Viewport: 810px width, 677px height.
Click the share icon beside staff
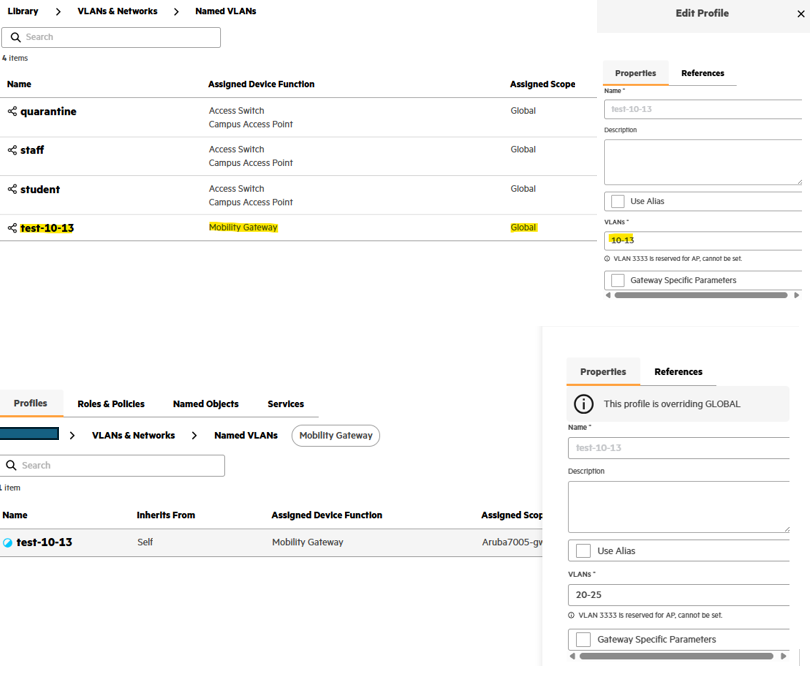pos(12,150)
